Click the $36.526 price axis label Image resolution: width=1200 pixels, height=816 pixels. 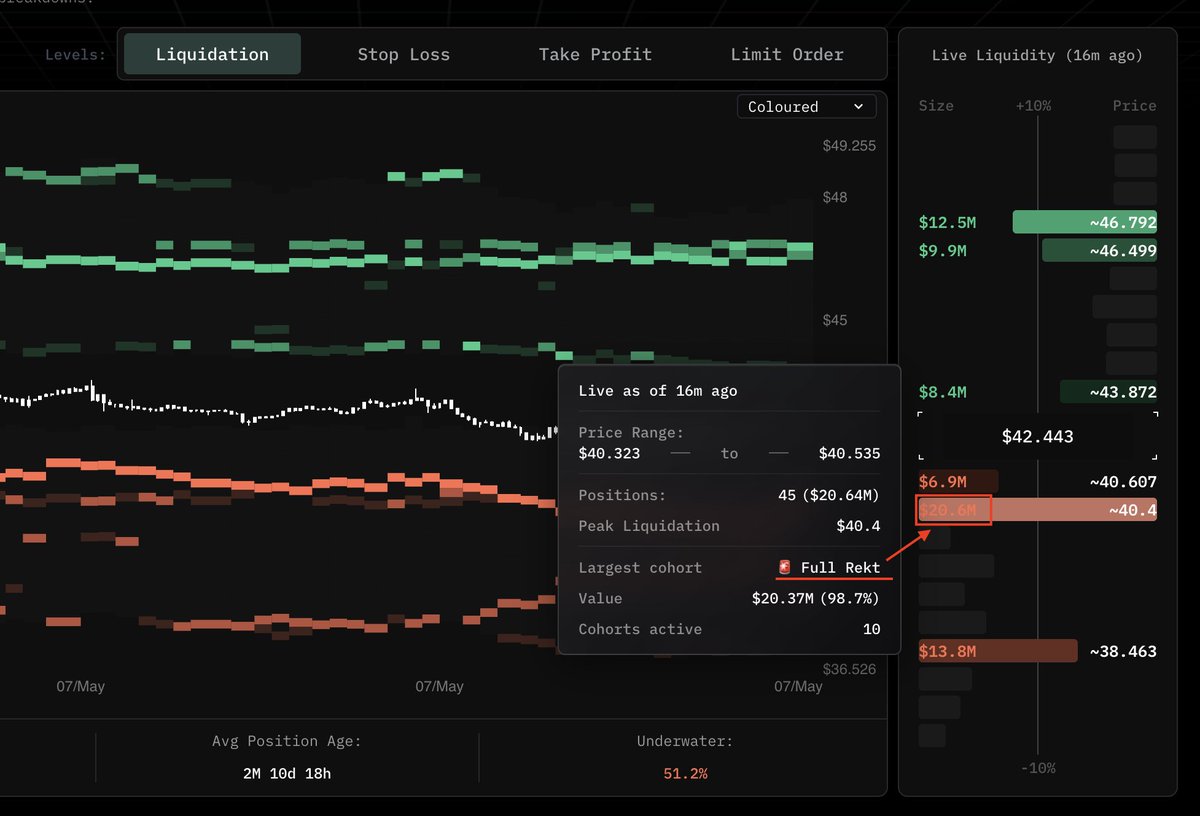pyautogui.click(x=849, y=668)
